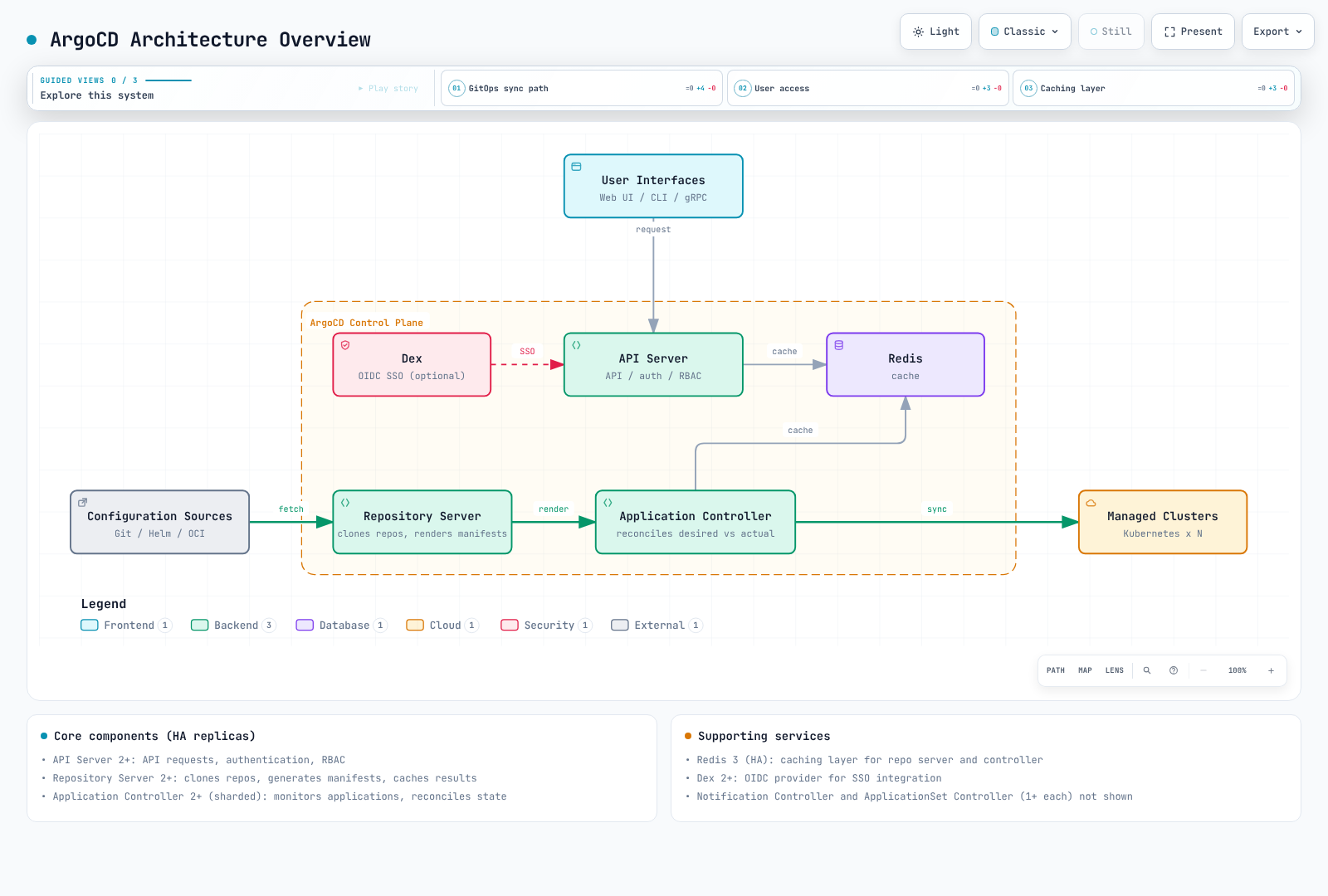The height and width of the screenshot is (896, 1328).
Task: Click the database icon on Redis node
Action: click(x=839, y=345)
